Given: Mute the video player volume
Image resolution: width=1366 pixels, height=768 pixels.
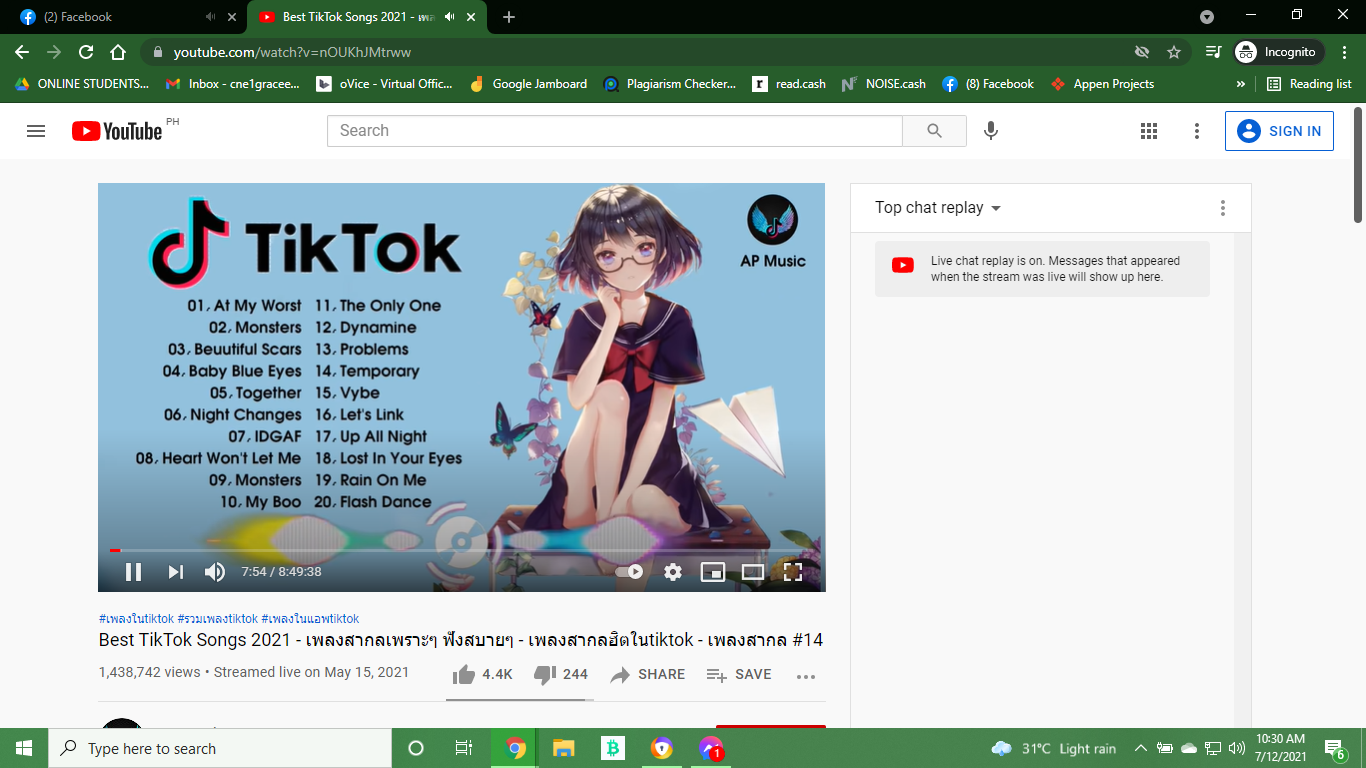Looking at the screenshot, I should tap(215, 572).
